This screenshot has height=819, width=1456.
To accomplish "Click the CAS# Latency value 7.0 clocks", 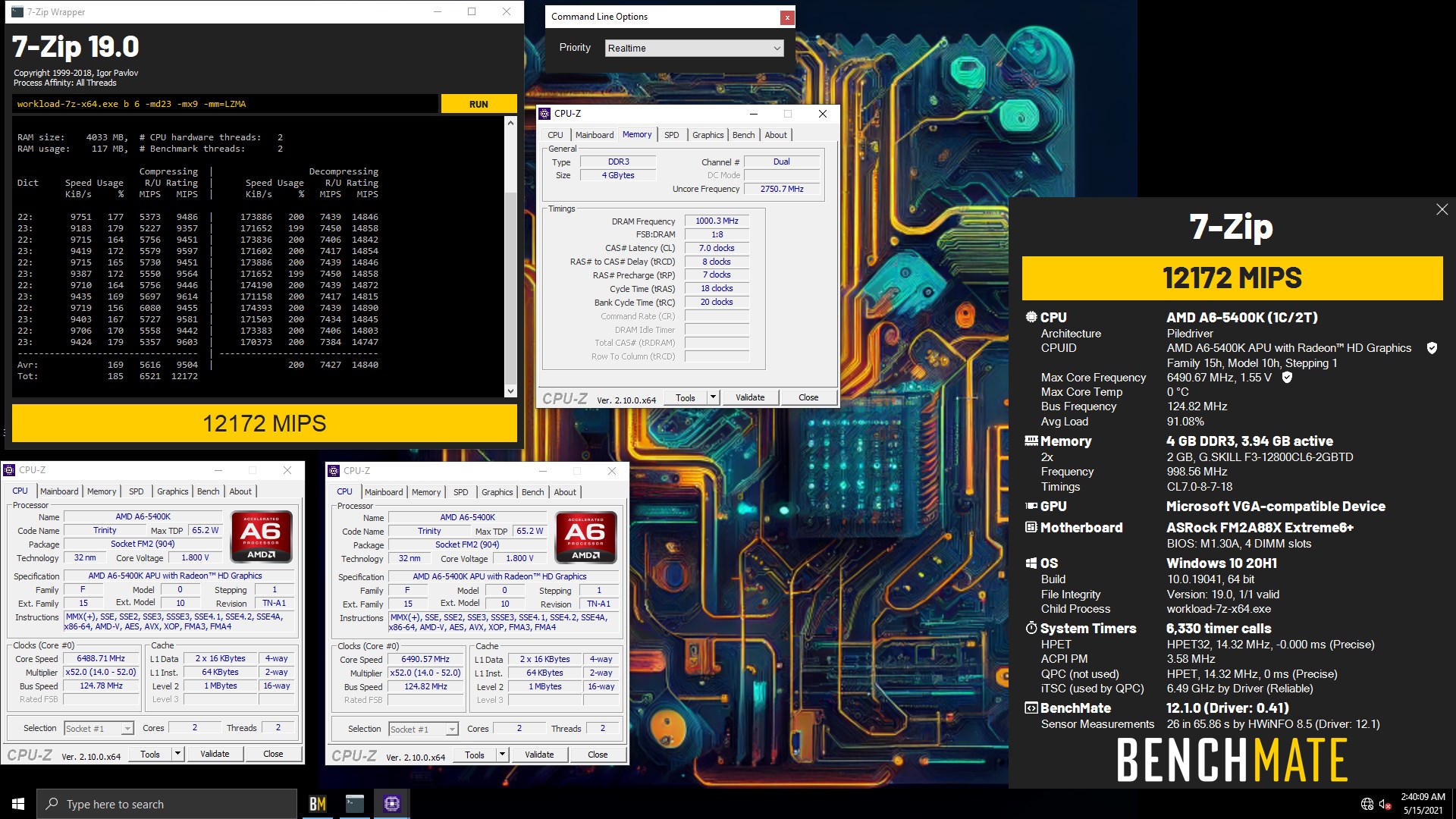I will tap(717, 248).
